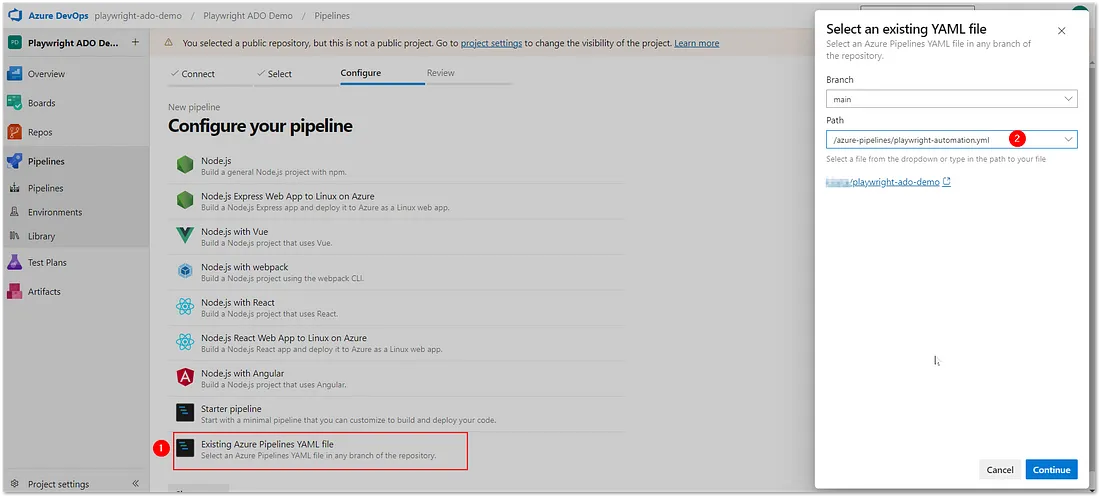This screenshot has width=1100, height=497.
Task: Click the Project settings gear icon
Action: pos(14,484)
